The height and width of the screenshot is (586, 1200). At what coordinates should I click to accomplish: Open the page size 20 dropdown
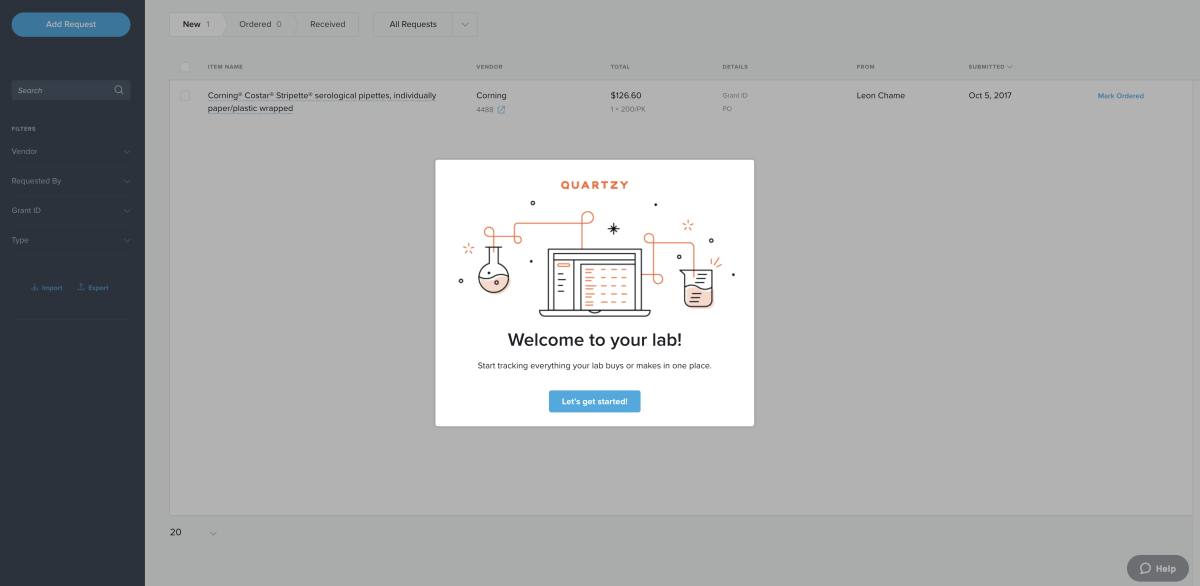click(x=194, y=533)
